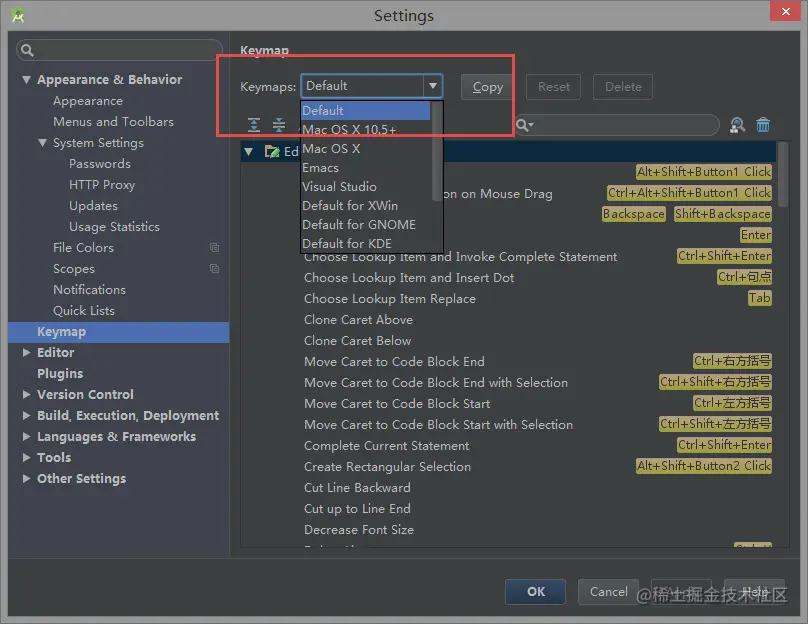Click the actions list vertical scrollbar
This screenshot has width=808, height=624.
tap(783, 174)
